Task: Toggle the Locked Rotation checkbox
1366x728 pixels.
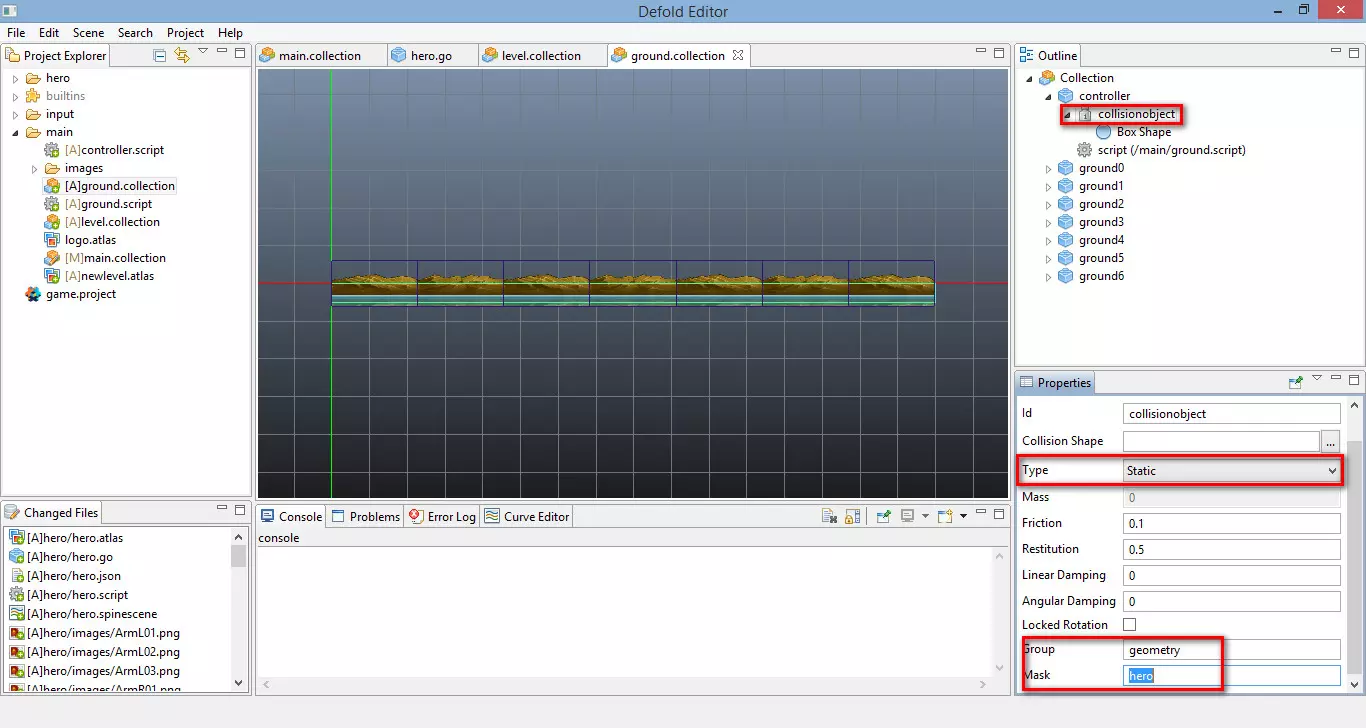Action: click(1130, 625)
